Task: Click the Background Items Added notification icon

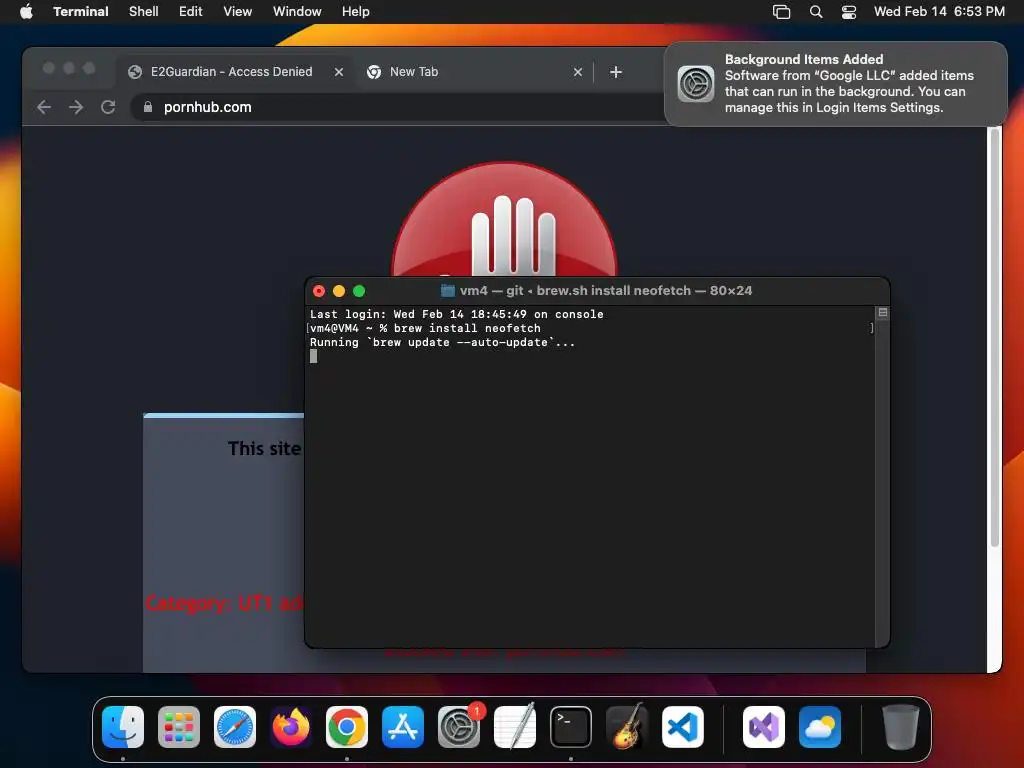Action: click(x=696, y=84)
